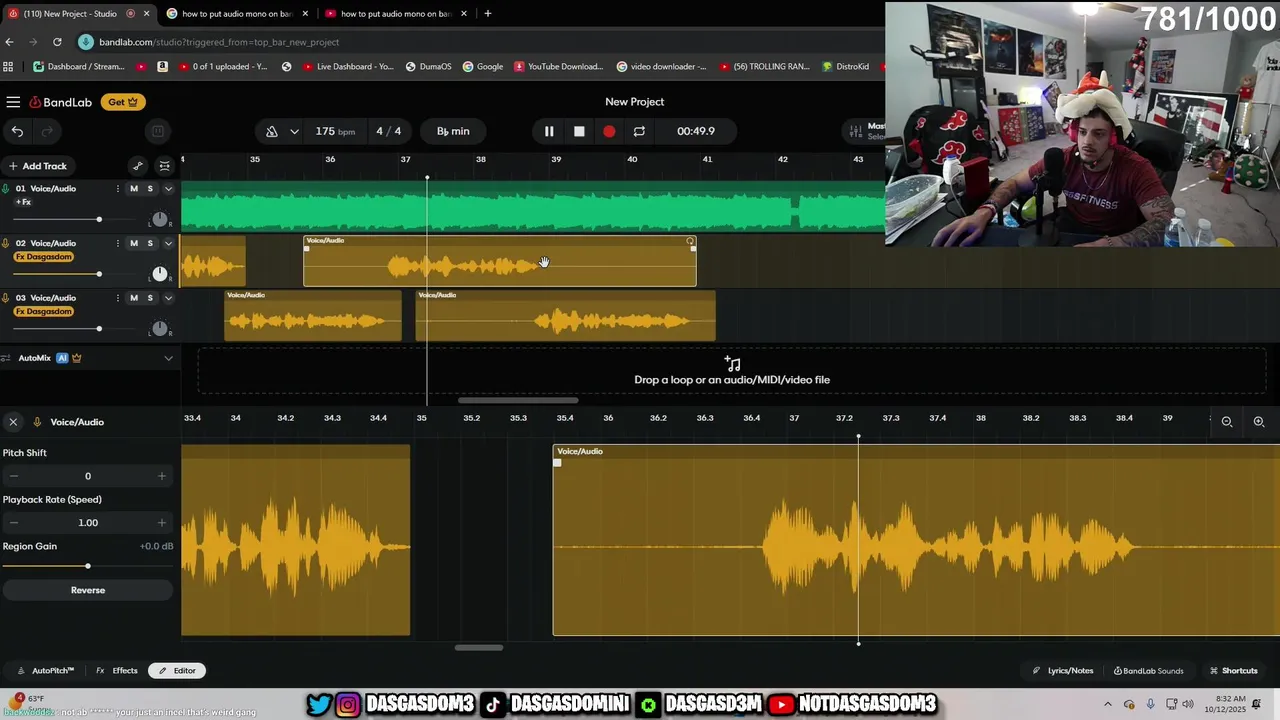Open the Fx Dasgasdom preset on track 03

pyautogui.click(x=44, y=312)
